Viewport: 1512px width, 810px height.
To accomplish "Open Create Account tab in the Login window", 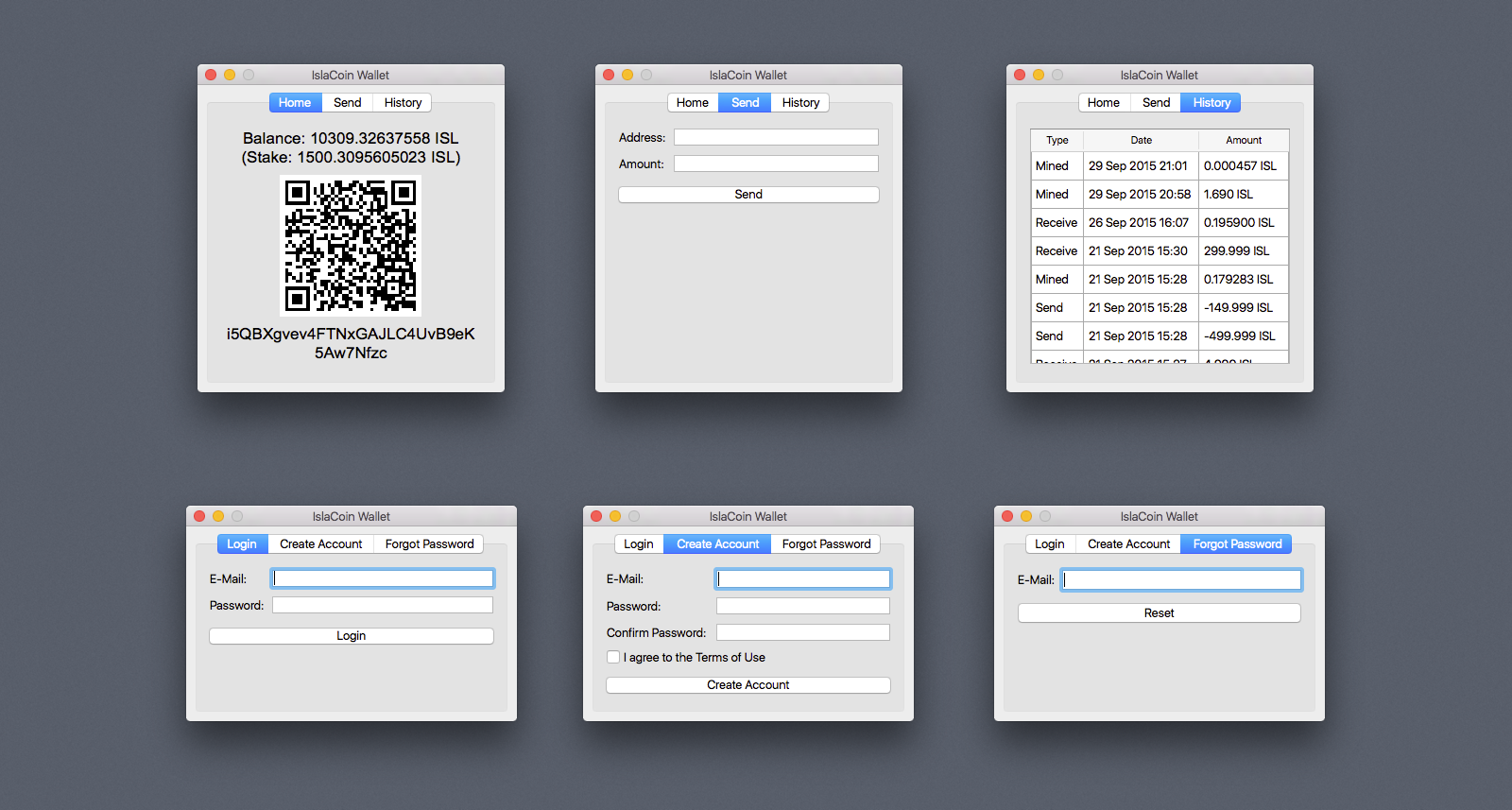I will (321, 544).
